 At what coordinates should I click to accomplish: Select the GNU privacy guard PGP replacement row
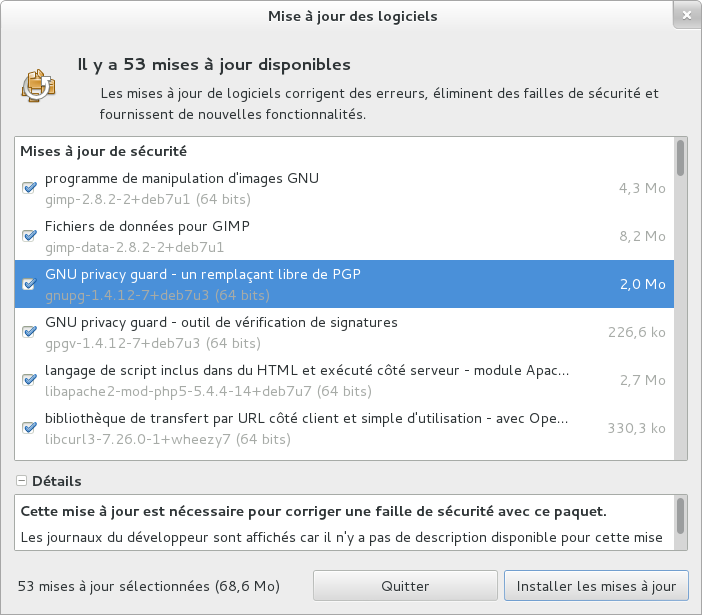300,284
